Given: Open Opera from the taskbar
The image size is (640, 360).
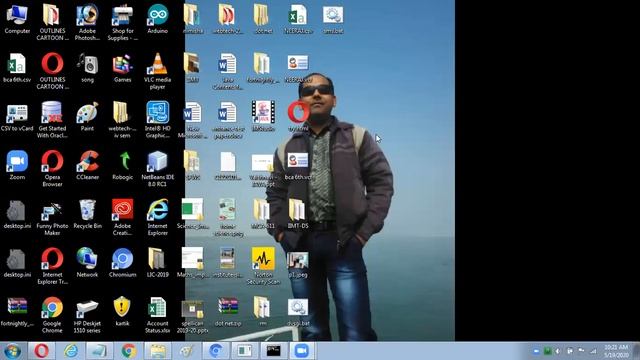Looking at the screenshot, I should tap(41, 351).
